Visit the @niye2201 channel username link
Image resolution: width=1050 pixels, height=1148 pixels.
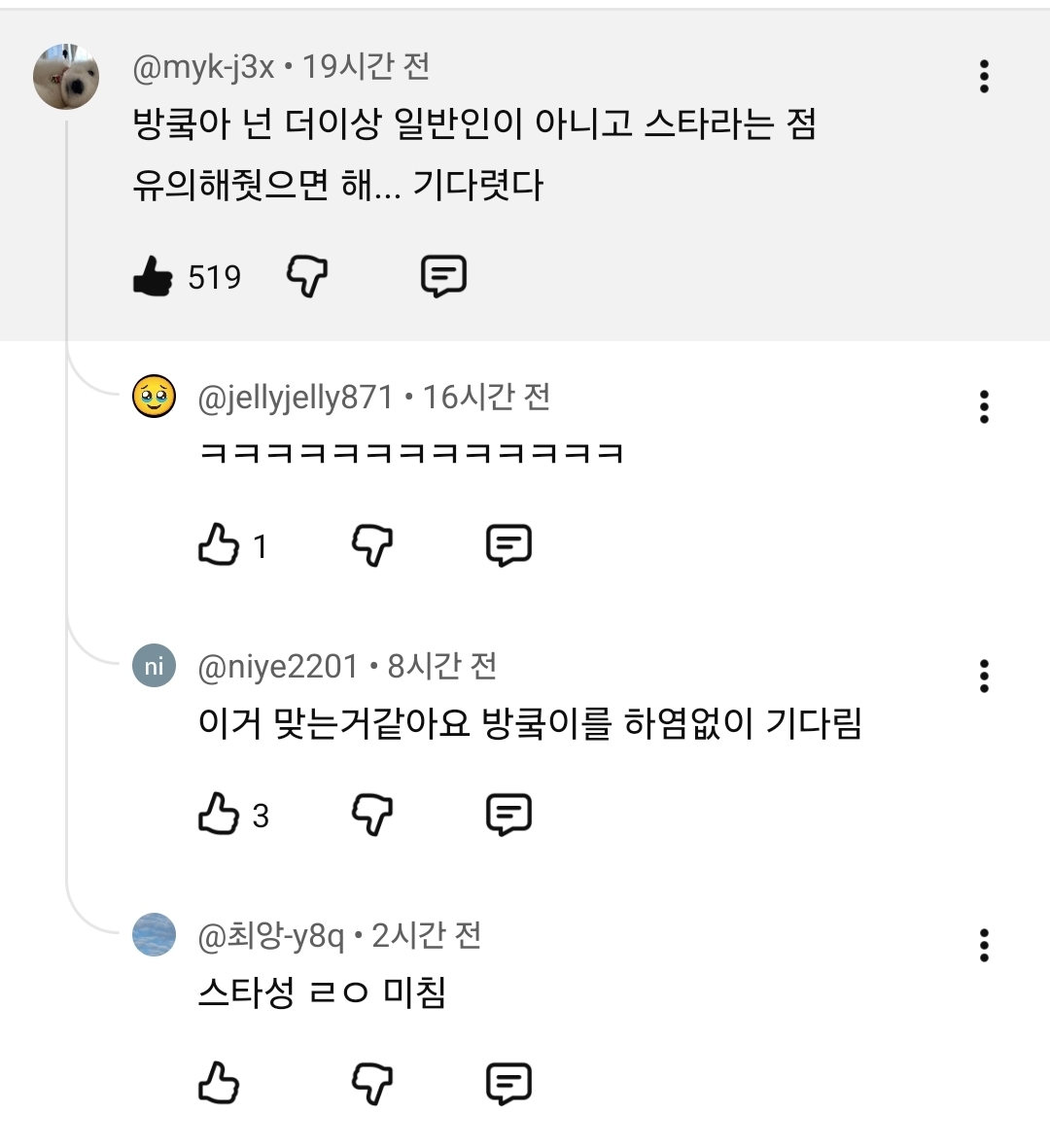278,667
